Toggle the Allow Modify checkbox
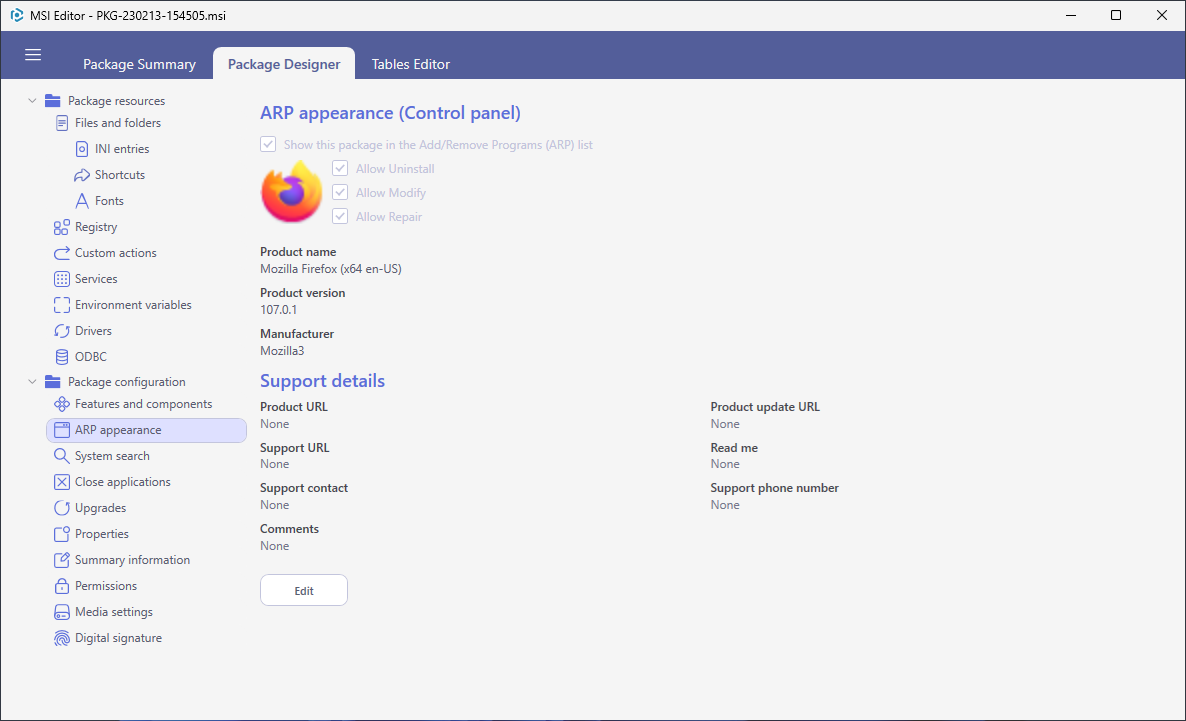 (x=340, y=192)
